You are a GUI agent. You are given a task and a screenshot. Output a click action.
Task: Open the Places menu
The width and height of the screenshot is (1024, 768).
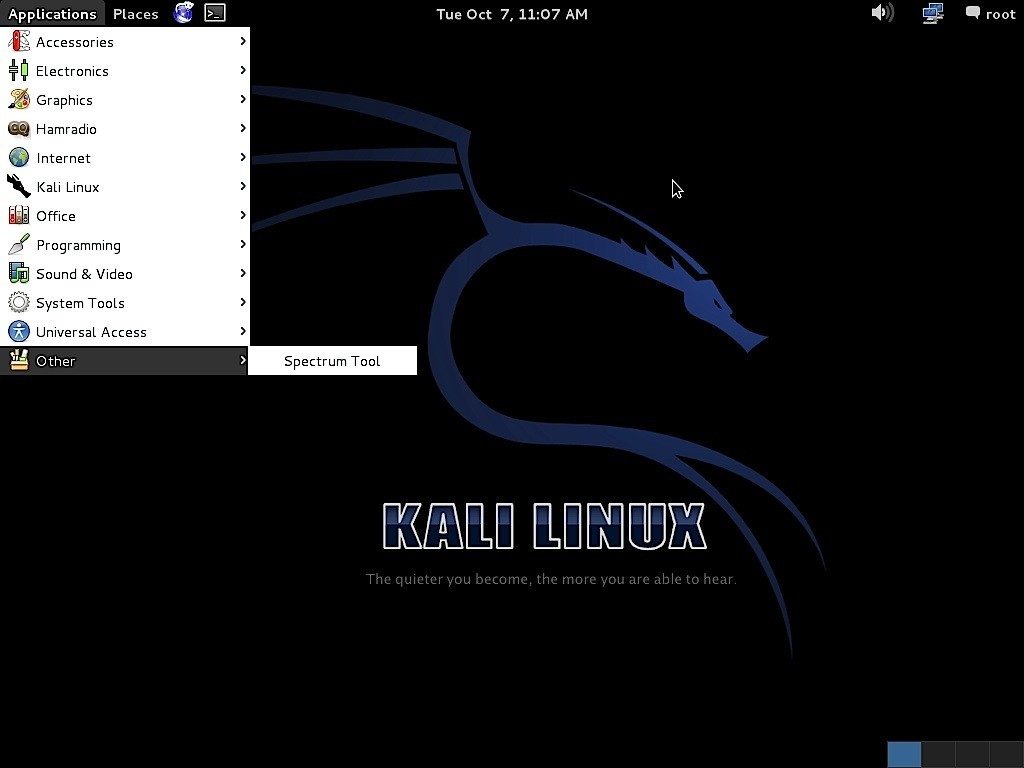[135, 13]
